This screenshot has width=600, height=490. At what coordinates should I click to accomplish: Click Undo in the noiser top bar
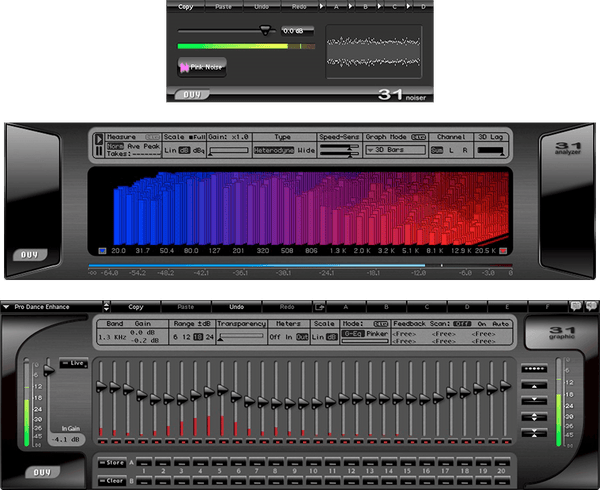(x=261, y=6)
